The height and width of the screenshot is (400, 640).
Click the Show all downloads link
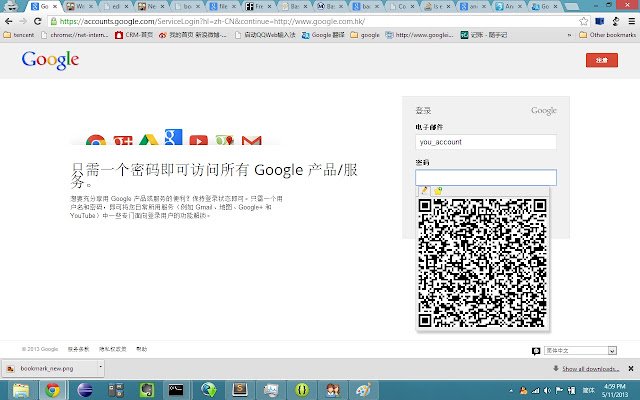(x=590, y=369)
